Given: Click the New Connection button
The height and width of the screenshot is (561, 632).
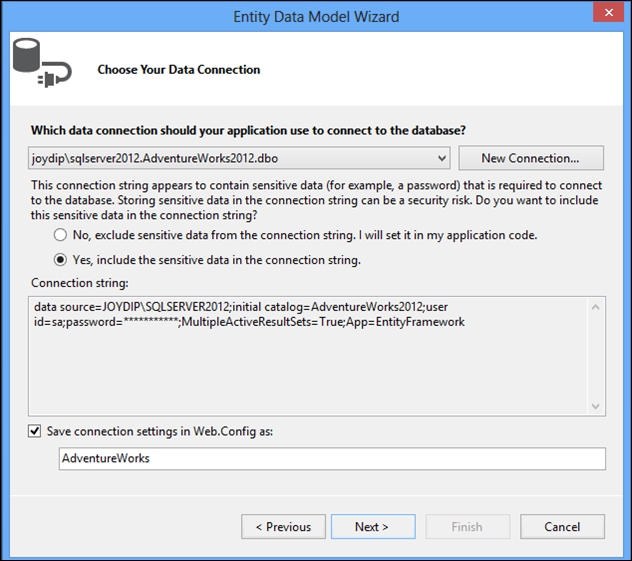Looking at the screenshot, I should (531, 158).
